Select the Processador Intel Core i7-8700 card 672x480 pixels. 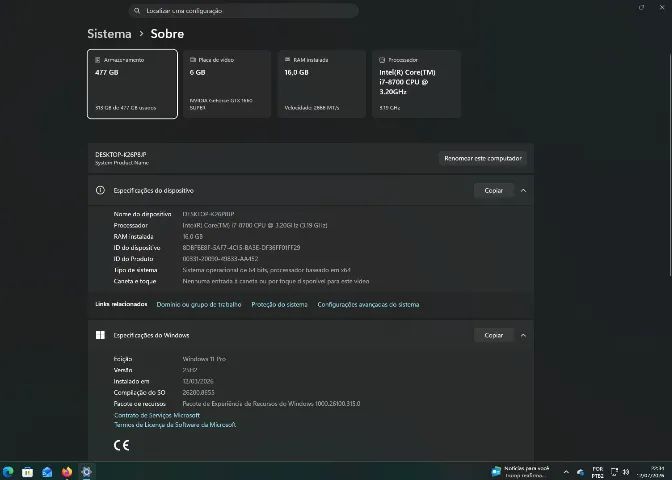tap(417, 84)
